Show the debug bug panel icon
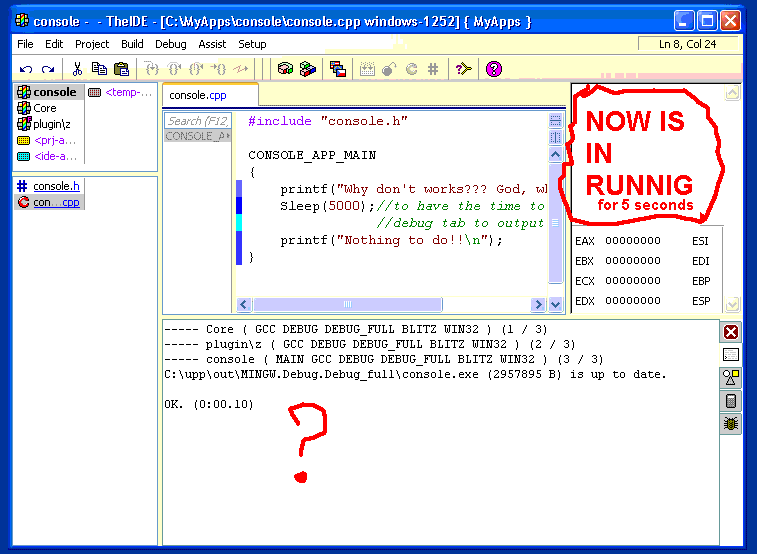Screen dimensions: 757x554 731,424
